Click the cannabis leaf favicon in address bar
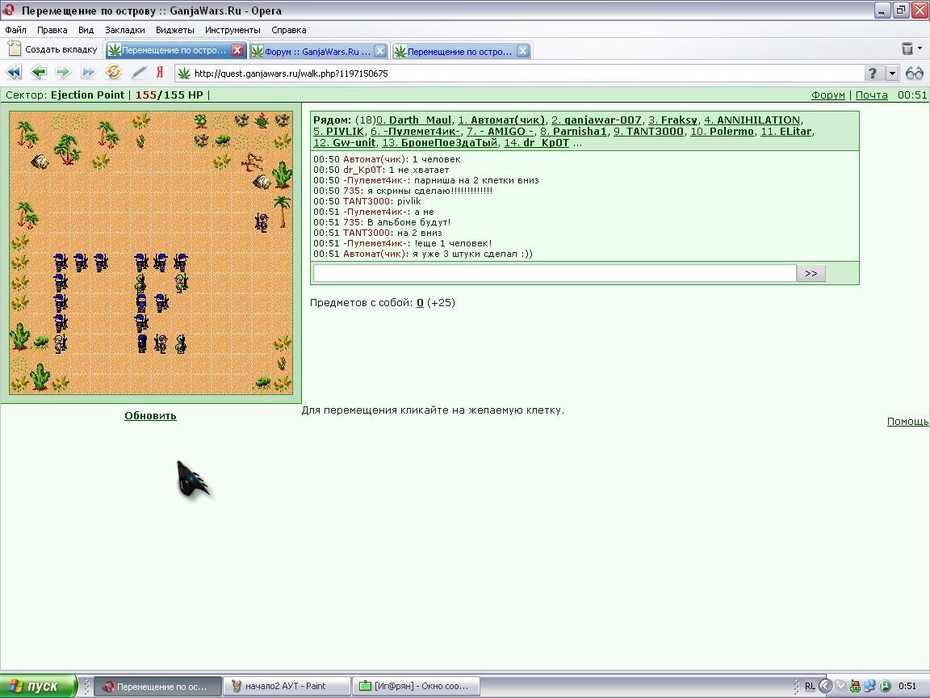The image size is (930, 698). coord(184,74)
